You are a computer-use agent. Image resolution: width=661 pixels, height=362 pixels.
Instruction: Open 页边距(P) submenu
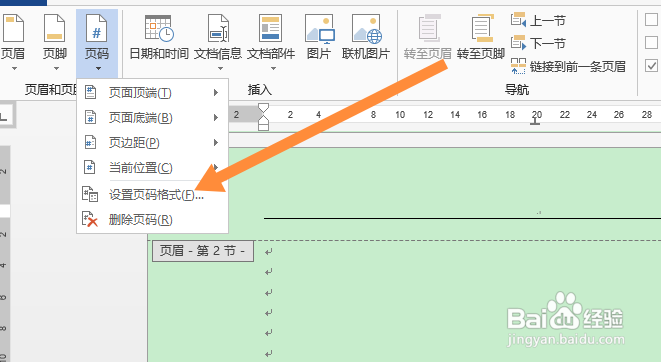point(153,142)
